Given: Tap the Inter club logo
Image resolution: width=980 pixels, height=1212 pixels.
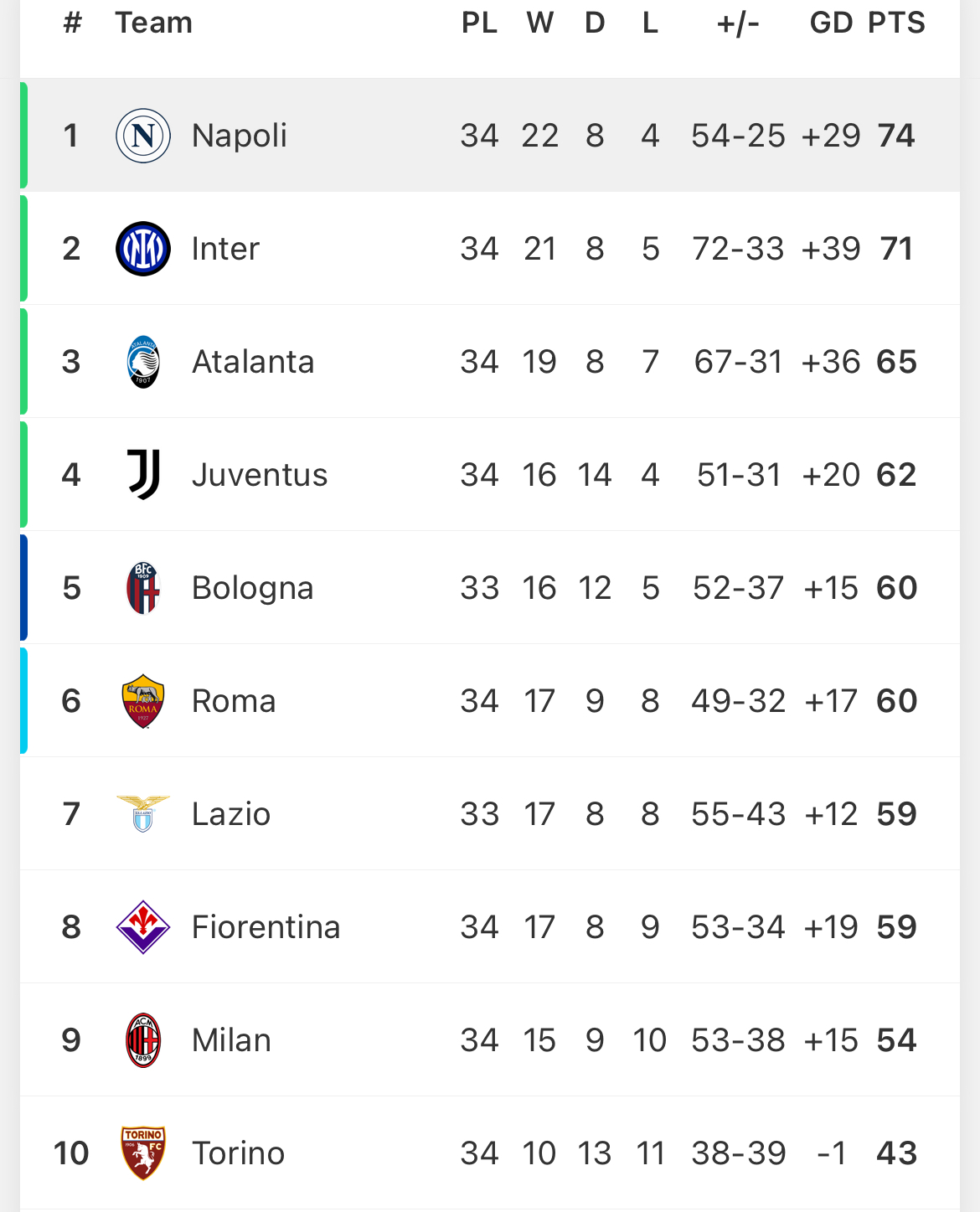Looking at the screenshot, I should (143, 249).
